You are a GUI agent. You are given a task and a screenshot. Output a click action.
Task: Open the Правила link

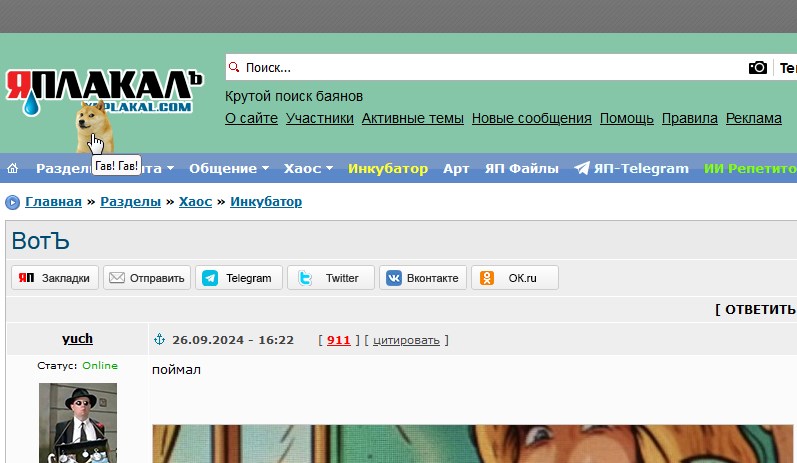point(690,118)
